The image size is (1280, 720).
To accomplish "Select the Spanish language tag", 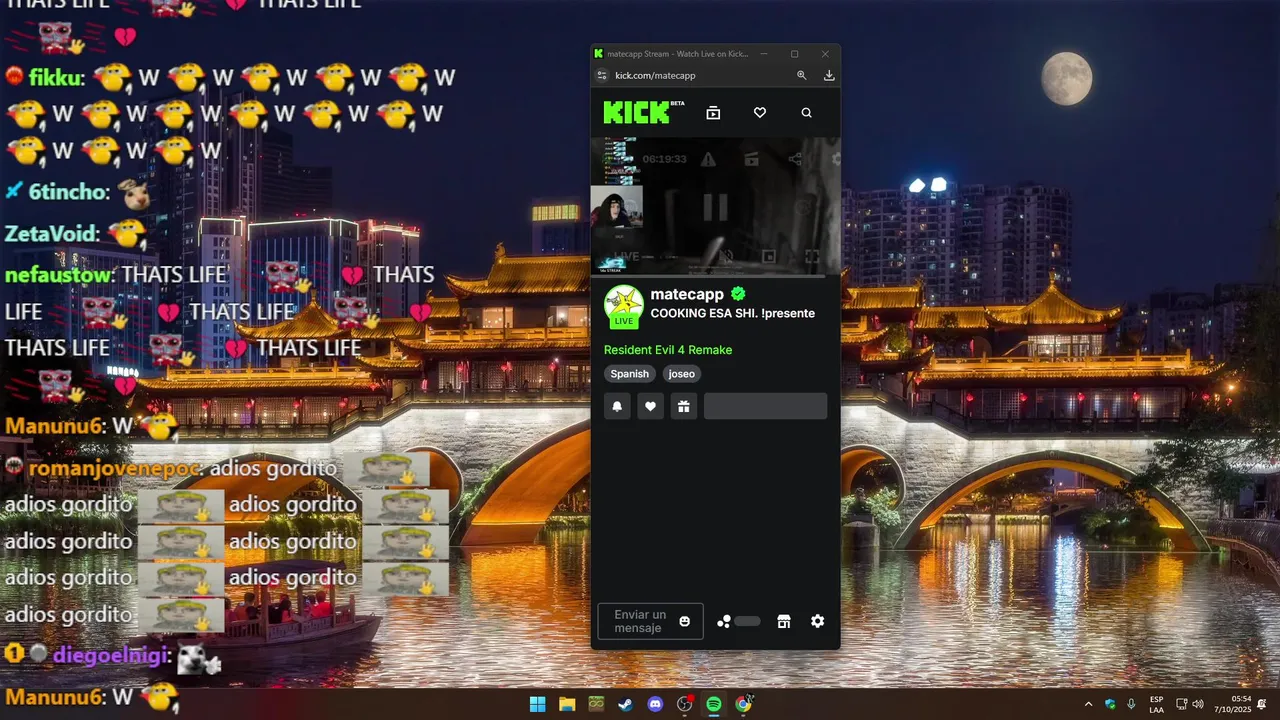I will [630, 374].
